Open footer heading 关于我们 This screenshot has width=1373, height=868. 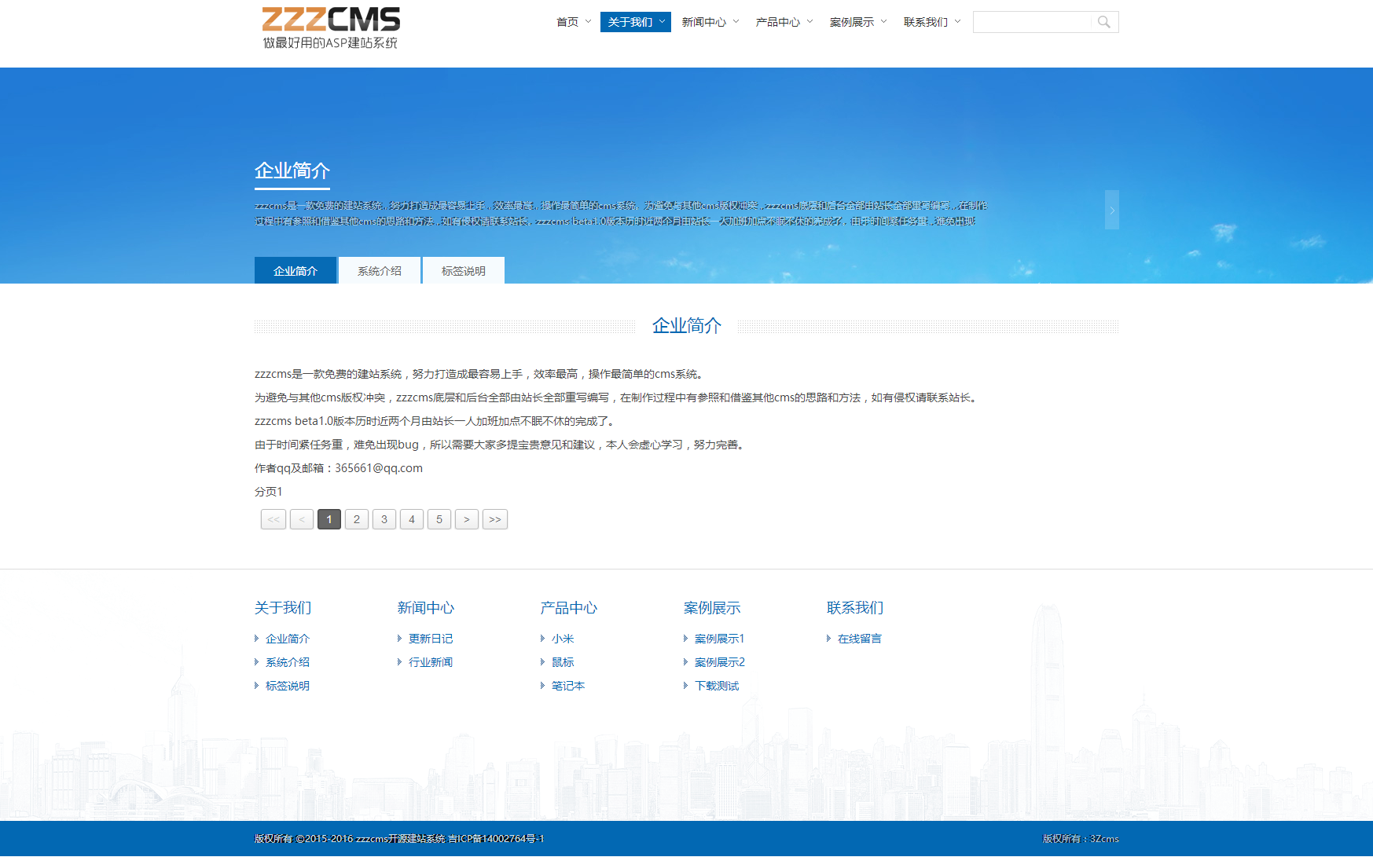[283, 608]
